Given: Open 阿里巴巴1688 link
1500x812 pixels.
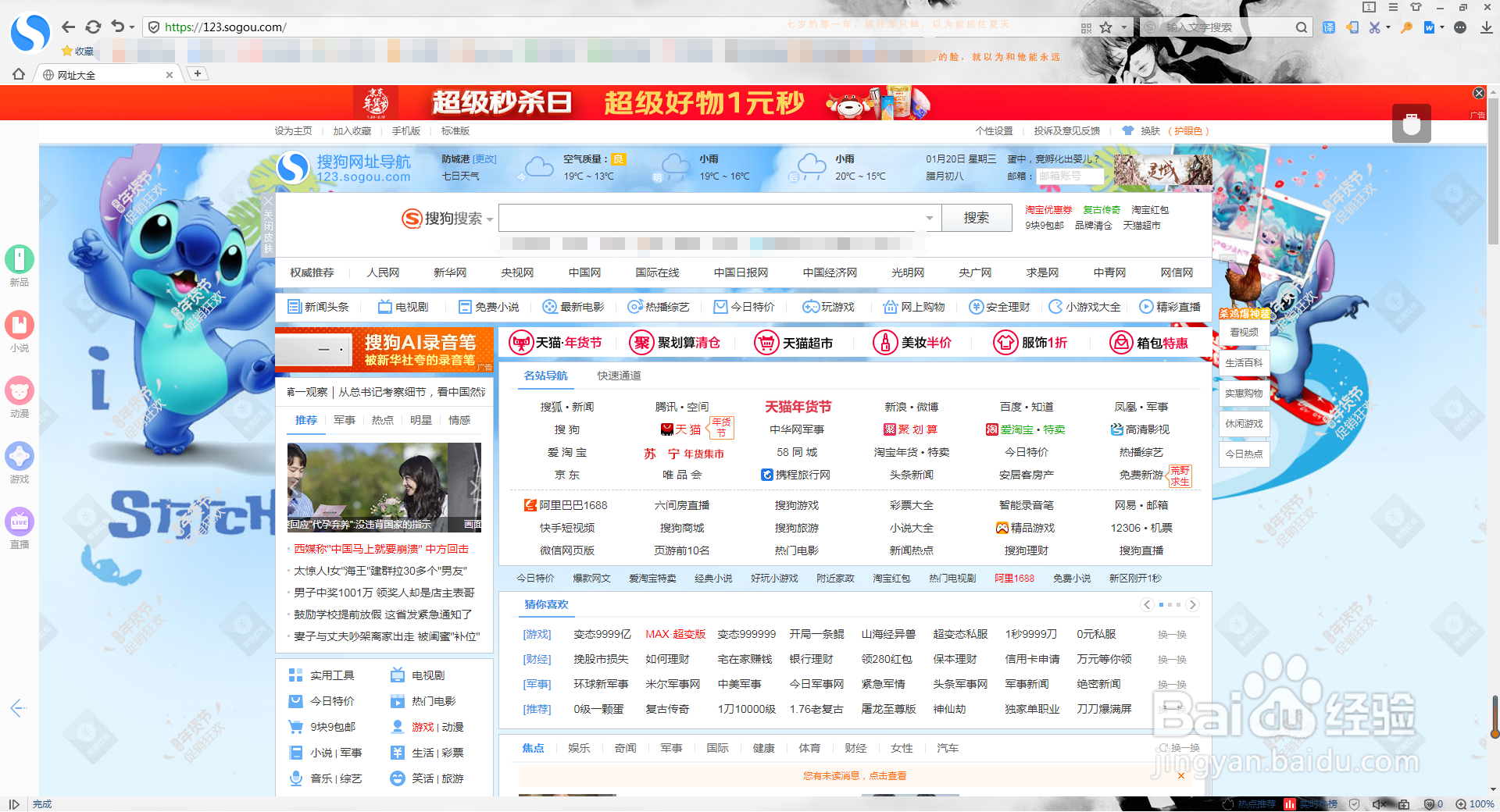Looking at the screenshot, I should coord(566,505).
